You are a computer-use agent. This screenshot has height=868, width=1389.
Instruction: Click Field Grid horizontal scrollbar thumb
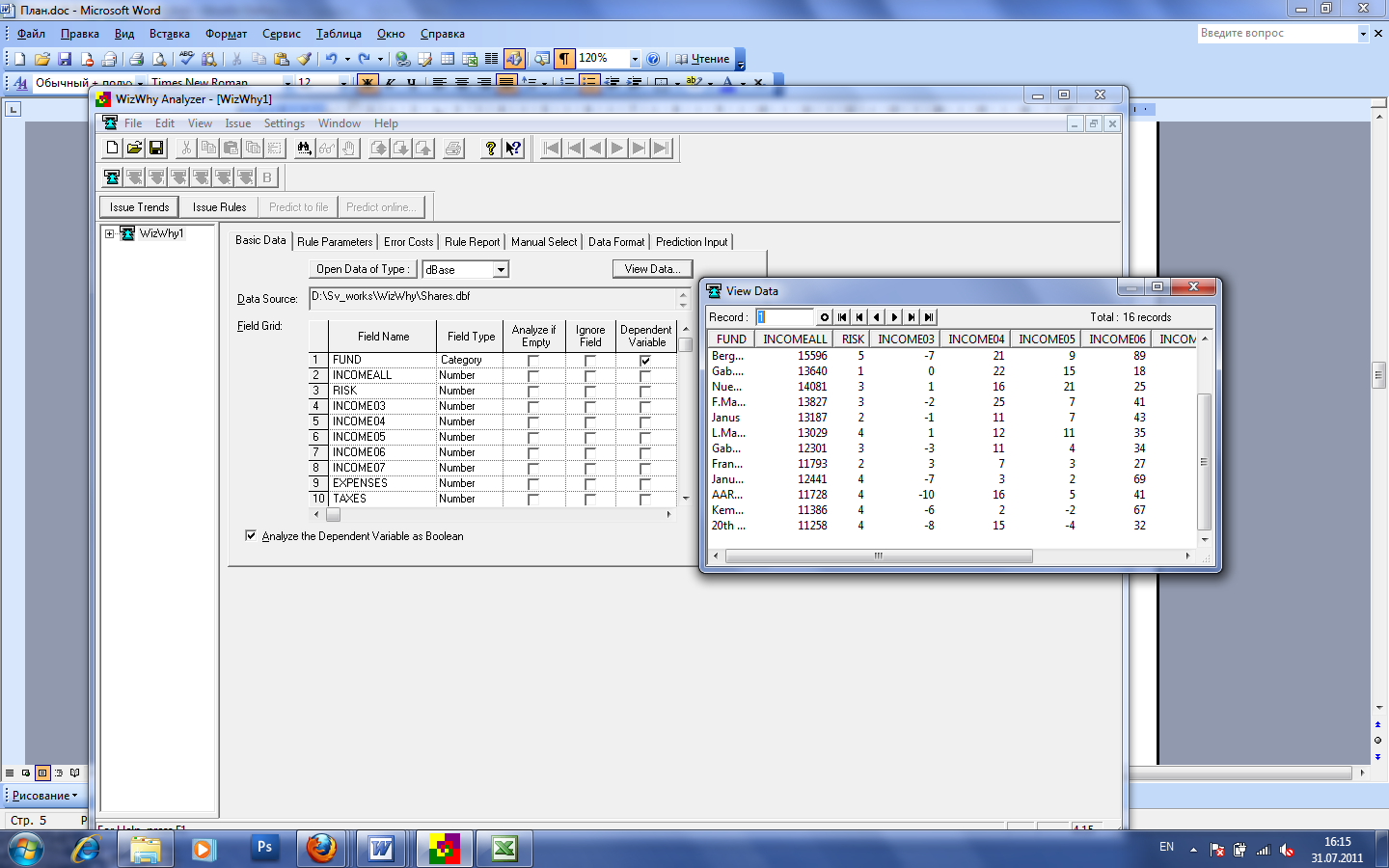click(333, 514)
